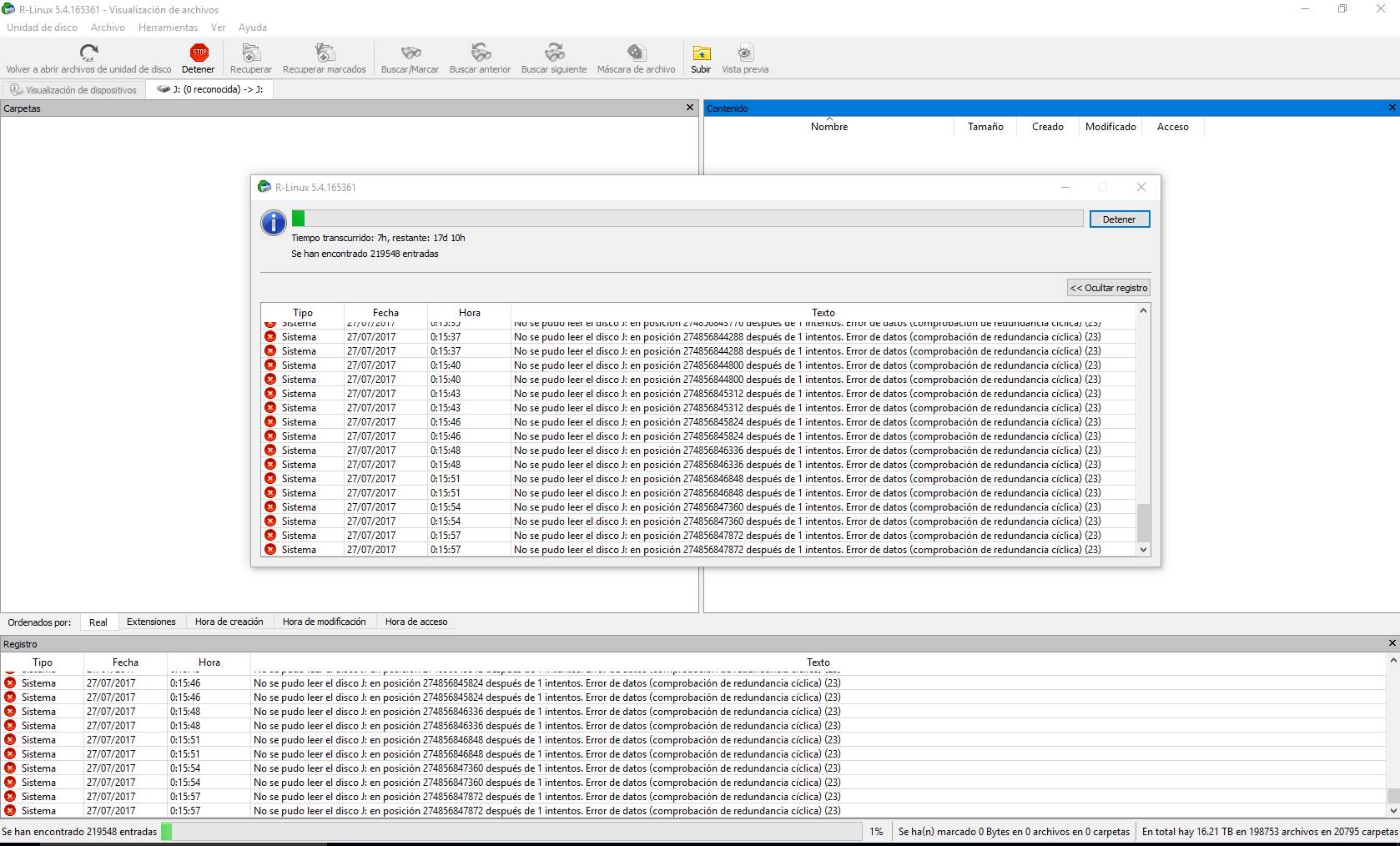Click Acceso column header
The image size is (1400, 846).
pos(1172,127)
